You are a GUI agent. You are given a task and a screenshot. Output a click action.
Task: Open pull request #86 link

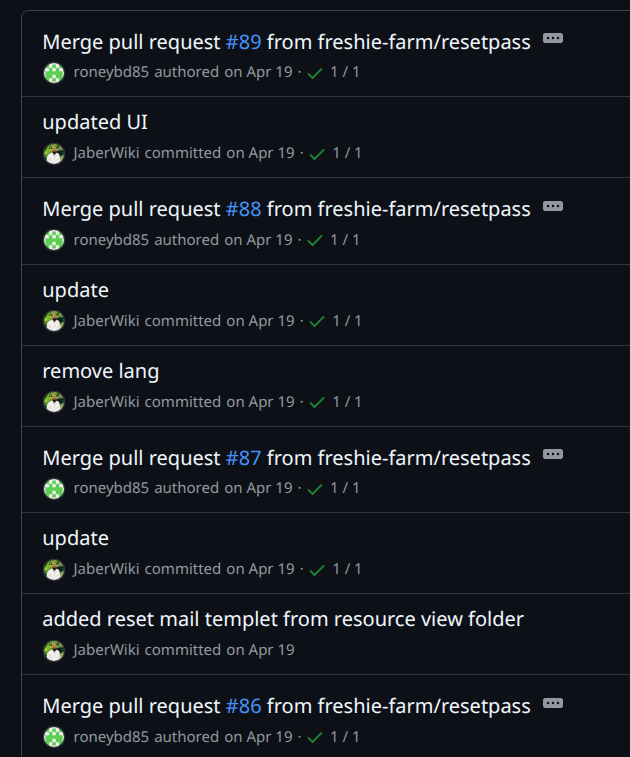point(243,706)
